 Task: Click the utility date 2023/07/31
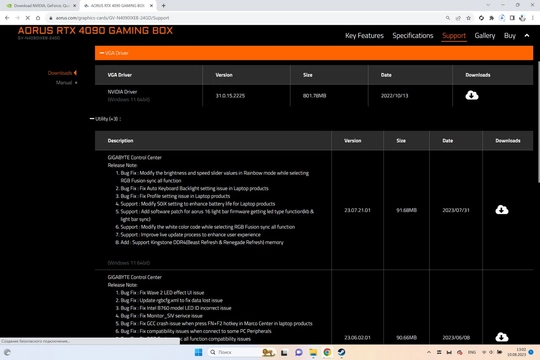coord(456,210)
